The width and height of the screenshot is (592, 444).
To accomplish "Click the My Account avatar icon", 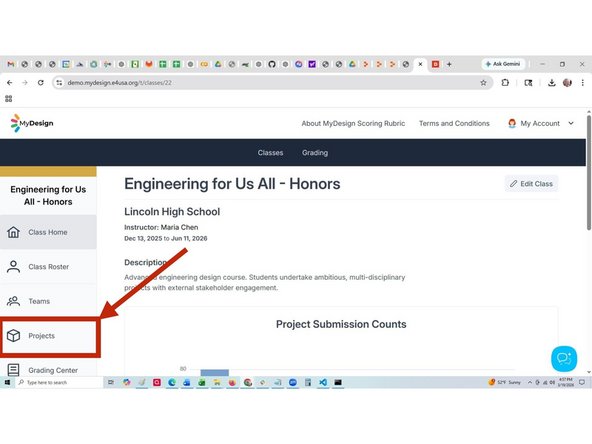I will [512, 123].
